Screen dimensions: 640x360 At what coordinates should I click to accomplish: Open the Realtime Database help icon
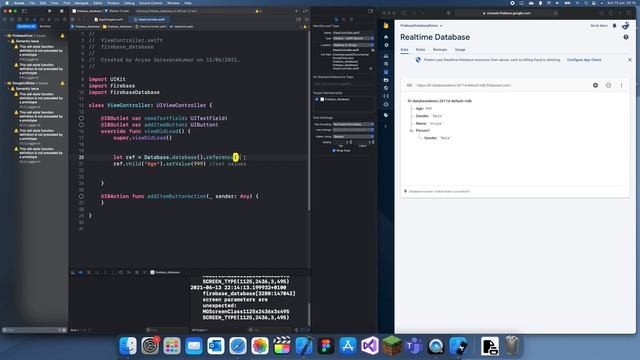pos(626,37)
